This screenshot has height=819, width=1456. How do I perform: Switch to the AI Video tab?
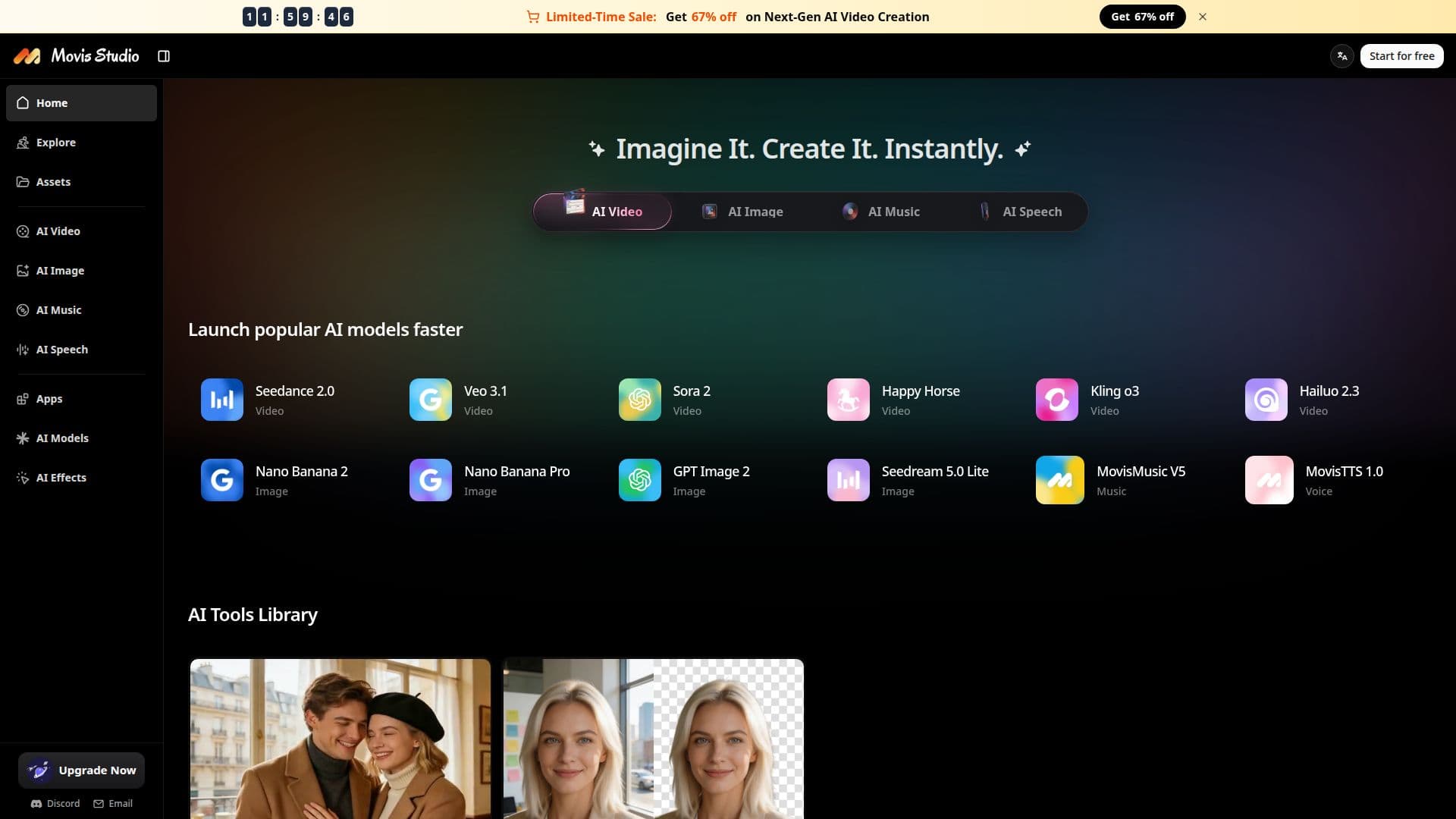[x=602, y=212]
